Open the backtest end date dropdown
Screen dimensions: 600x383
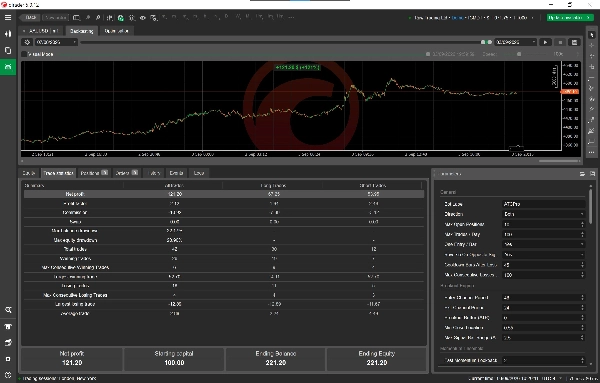[x=515, y=42]
